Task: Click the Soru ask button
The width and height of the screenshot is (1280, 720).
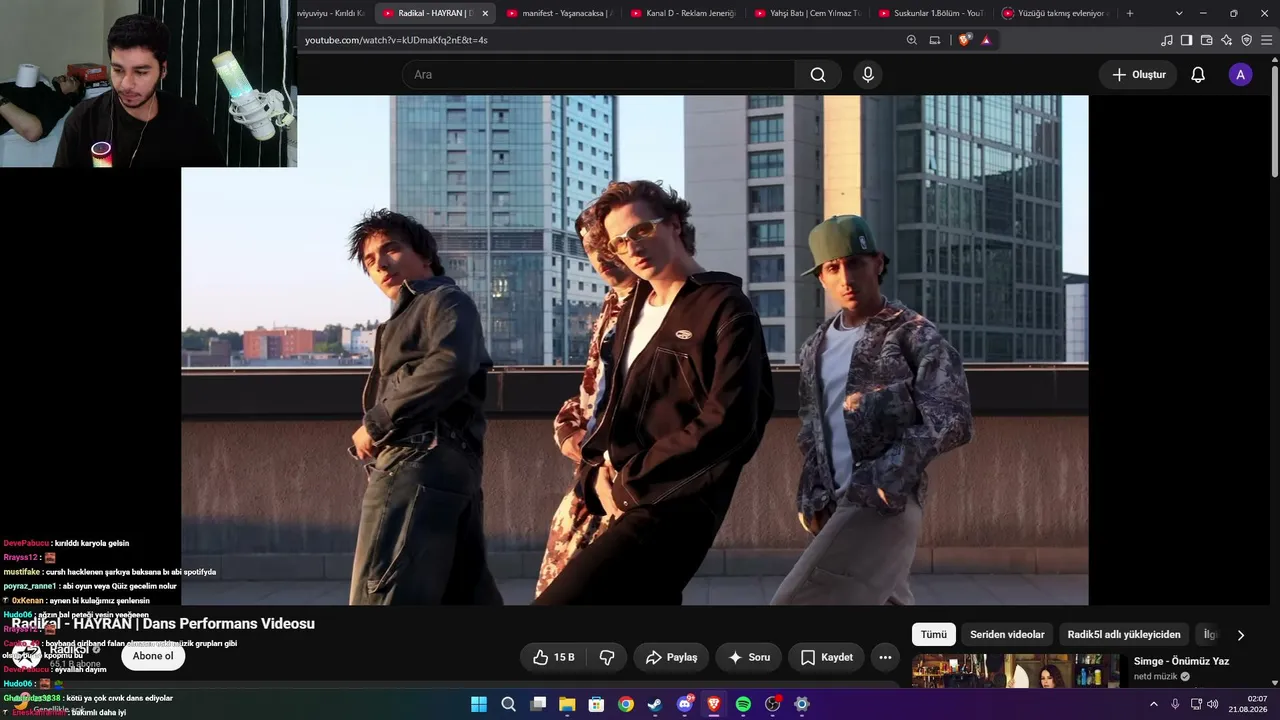Action: [x=749, y=657]
